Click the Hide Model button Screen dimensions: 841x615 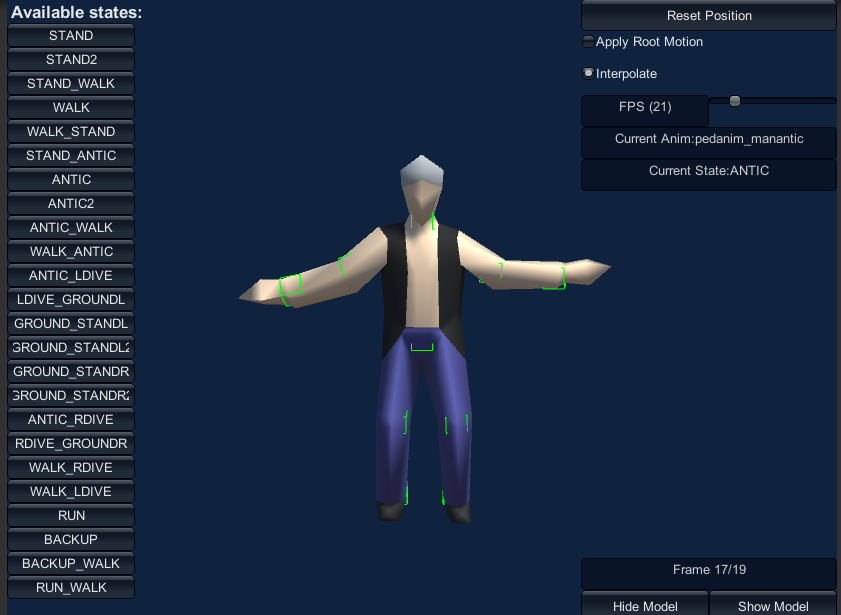645,606
